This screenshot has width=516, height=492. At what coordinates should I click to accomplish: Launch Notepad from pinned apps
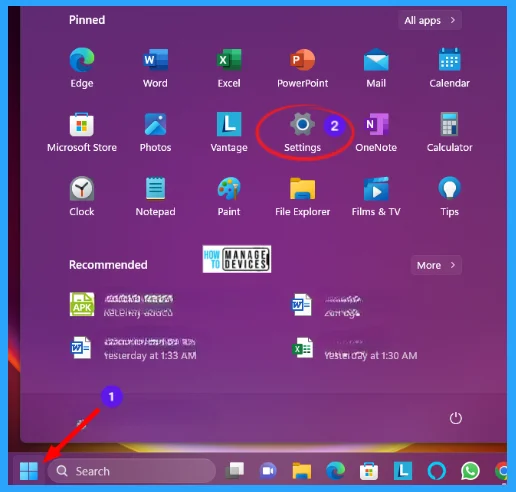[155, 196]
